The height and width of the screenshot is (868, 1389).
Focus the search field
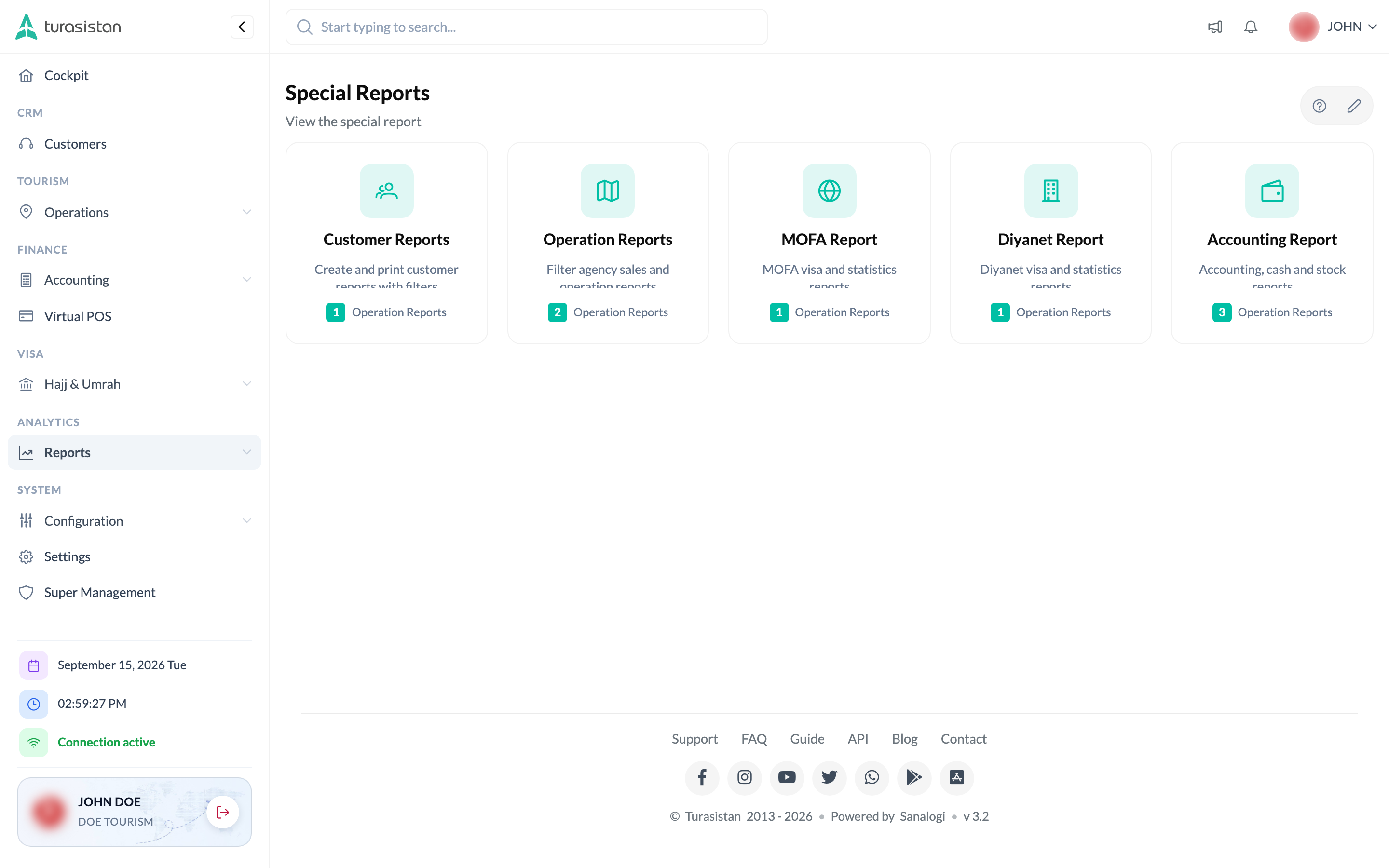[x=526, y=27]
